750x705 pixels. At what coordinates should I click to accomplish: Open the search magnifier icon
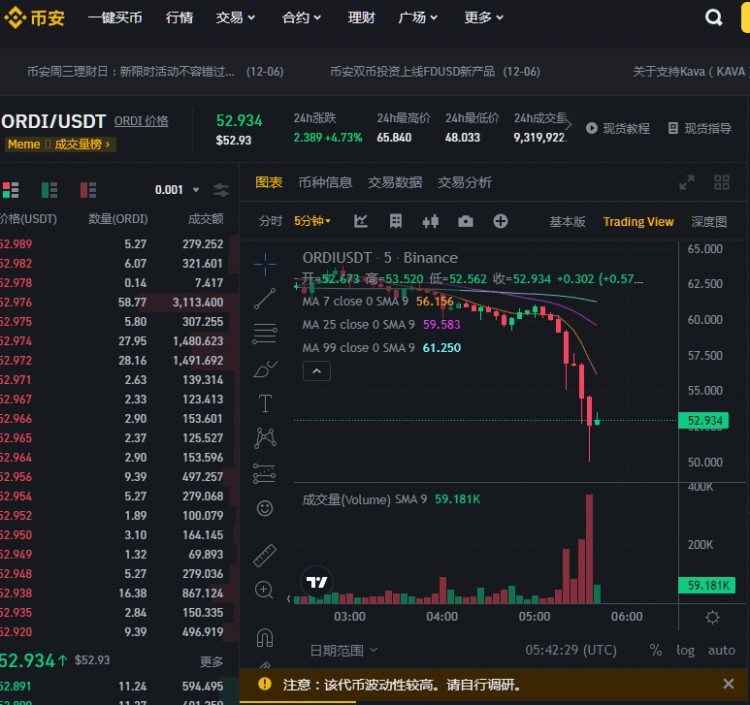pos(713,18)
